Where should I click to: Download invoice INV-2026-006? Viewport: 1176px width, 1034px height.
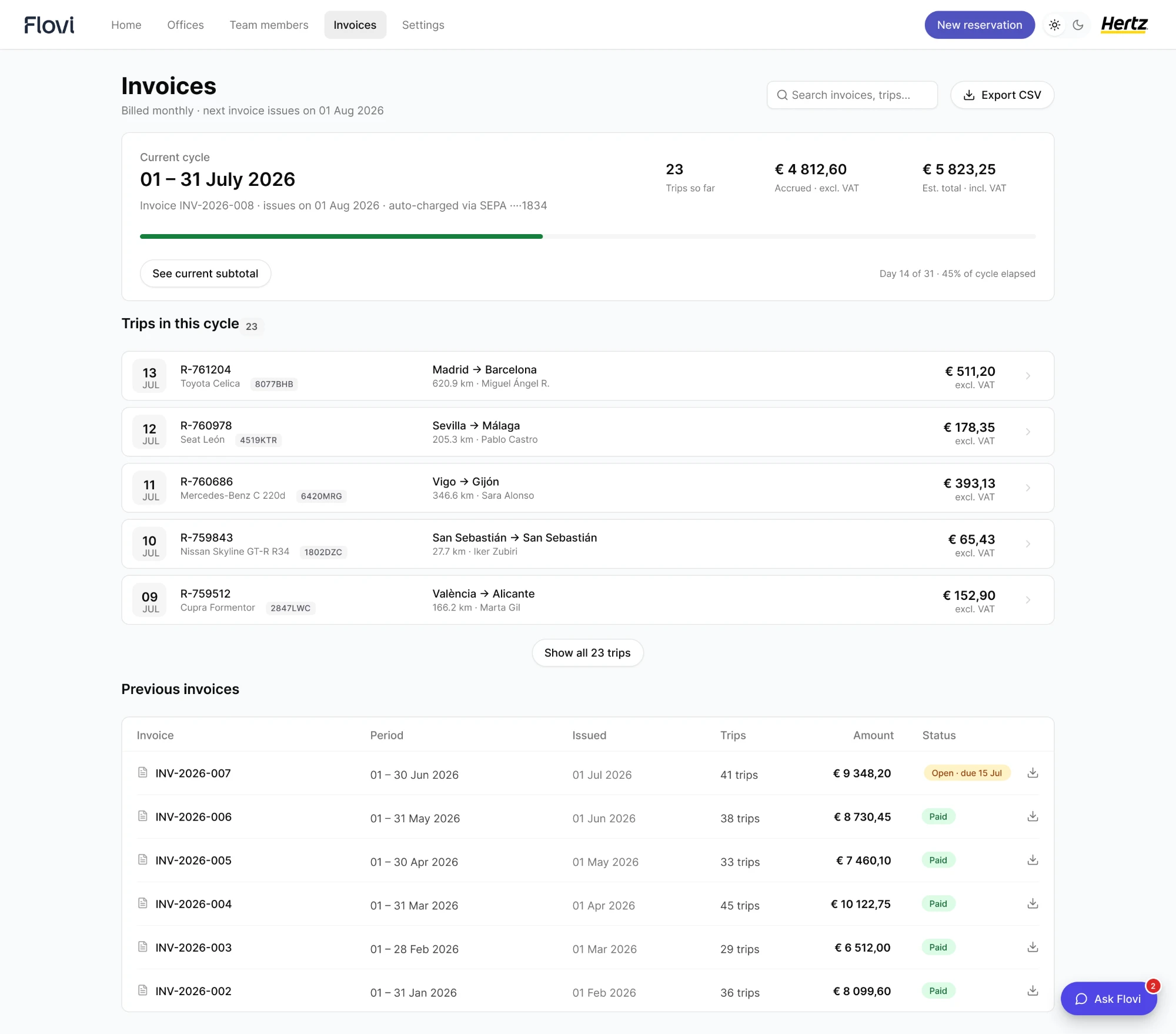(x=1033, y=816)
